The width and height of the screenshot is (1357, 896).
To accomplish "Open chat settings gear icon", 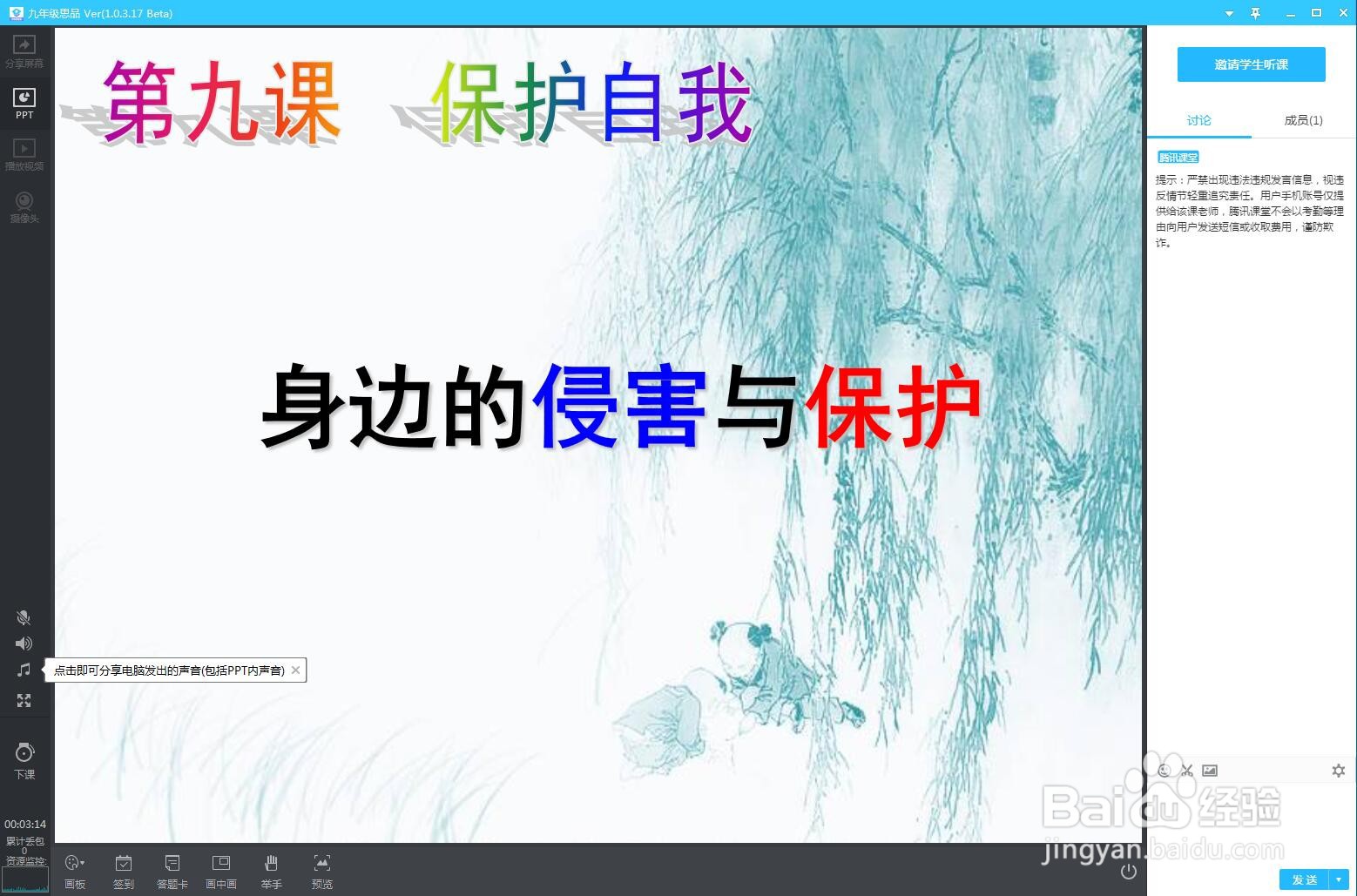I will (x=1339, y=770).
